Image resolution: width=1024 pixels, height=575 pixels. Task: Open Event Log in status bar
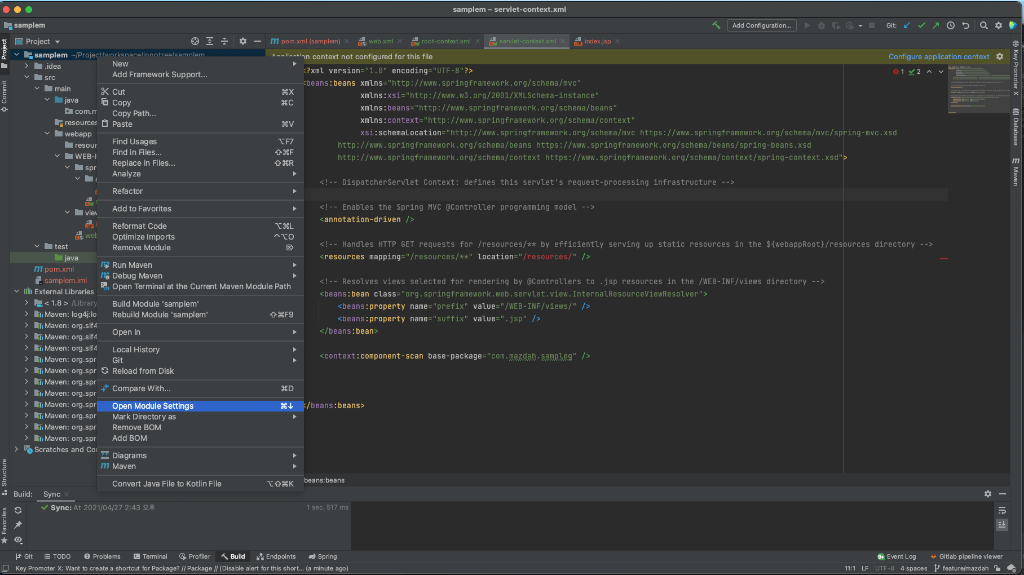[897, 557]
